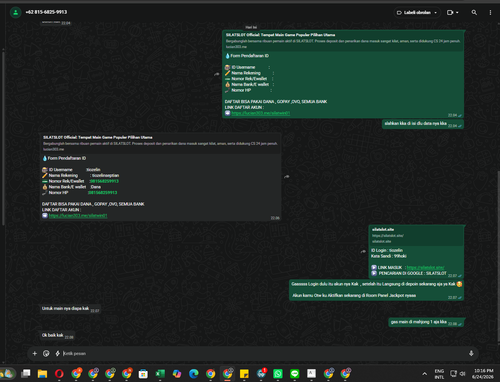Image resolution: width=500 pixels, height=382 pixels.
Task: Open File Explorer from the taskbar
Action: (x=42, y=374)
